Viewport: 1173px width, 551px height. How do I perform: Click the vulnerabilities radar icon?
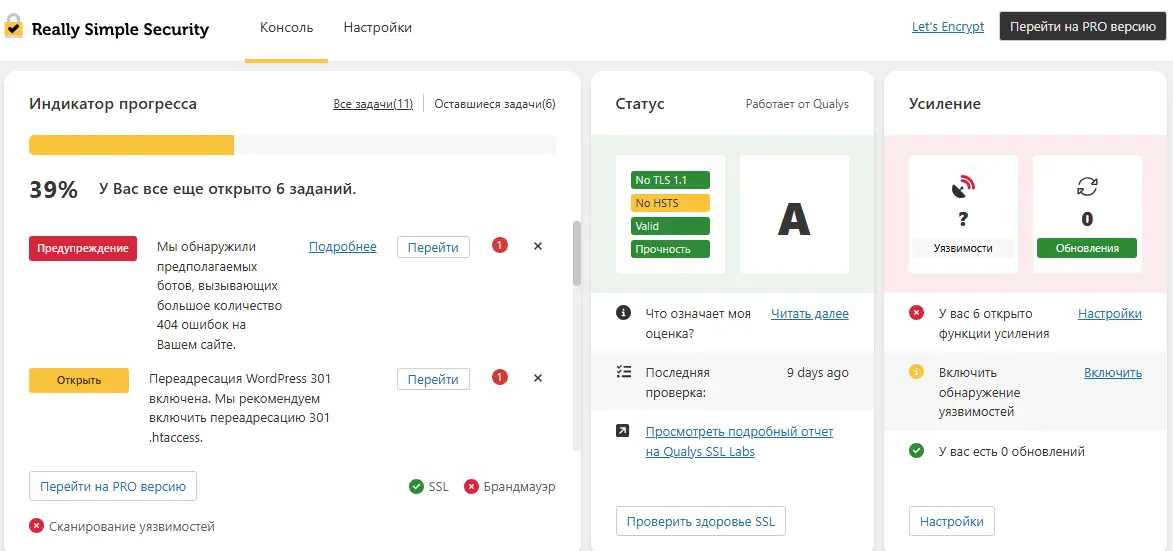click(963, 187)
